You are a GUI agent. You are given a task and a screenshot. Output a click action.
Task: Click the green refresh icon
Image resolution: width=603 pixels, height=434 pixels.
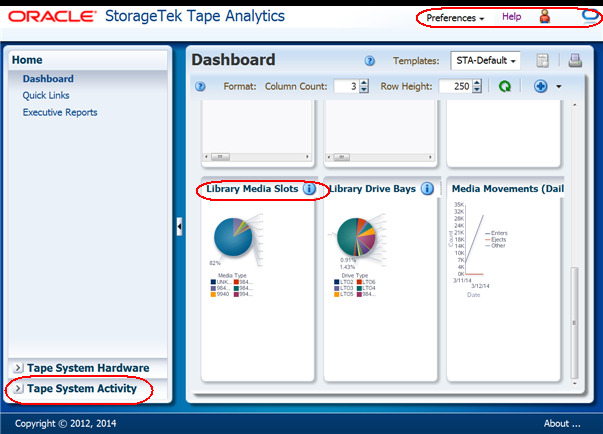tap(505, 86)
